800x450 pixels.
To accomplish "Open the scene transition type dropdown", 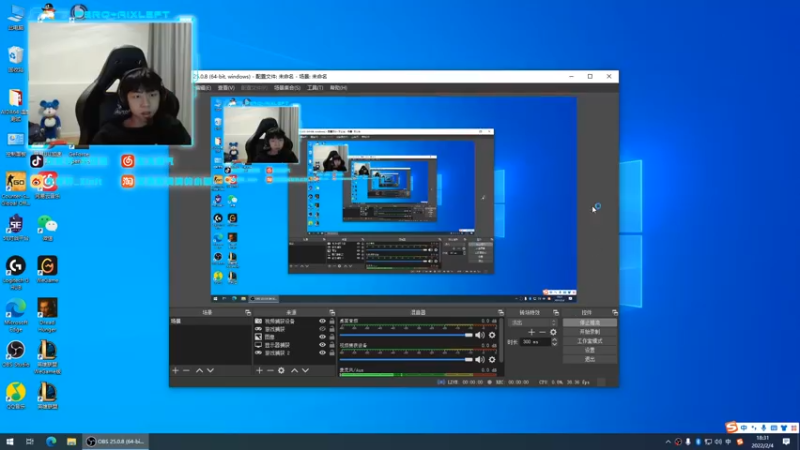I will [x=533, y=322].
